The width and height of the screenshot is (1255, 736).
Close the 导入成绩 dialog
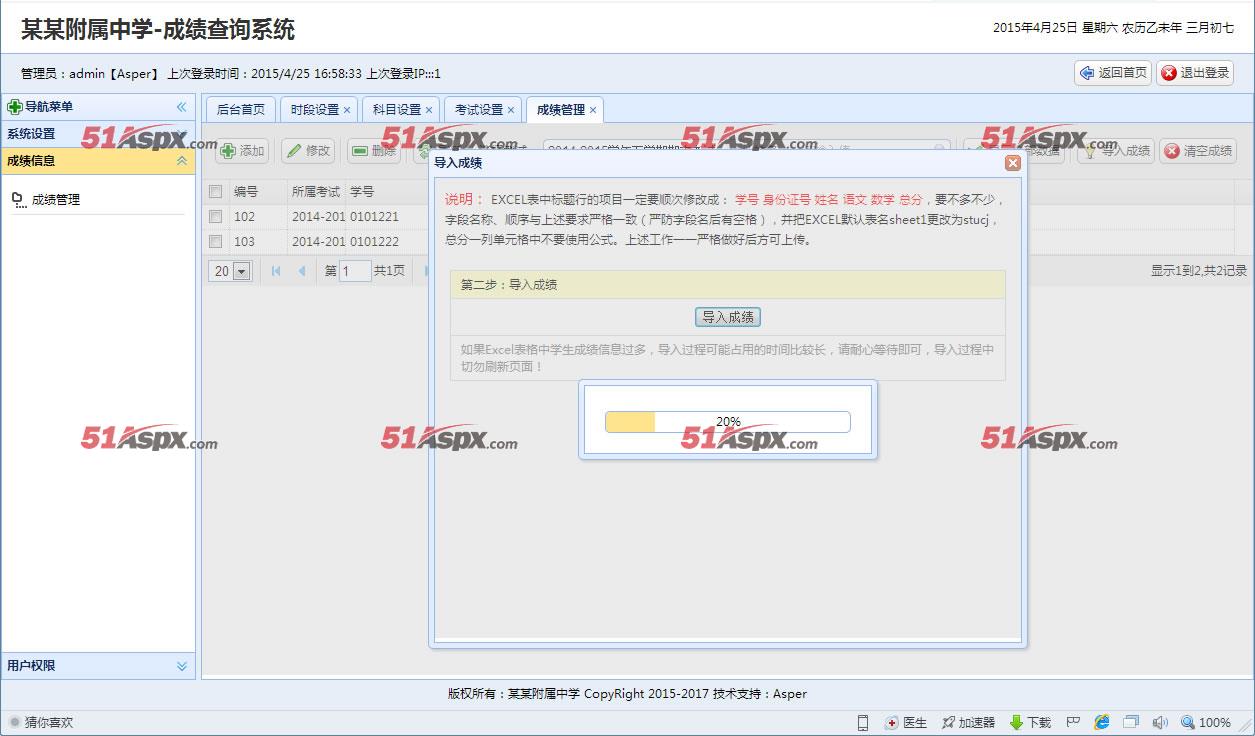coord(1013,162)
